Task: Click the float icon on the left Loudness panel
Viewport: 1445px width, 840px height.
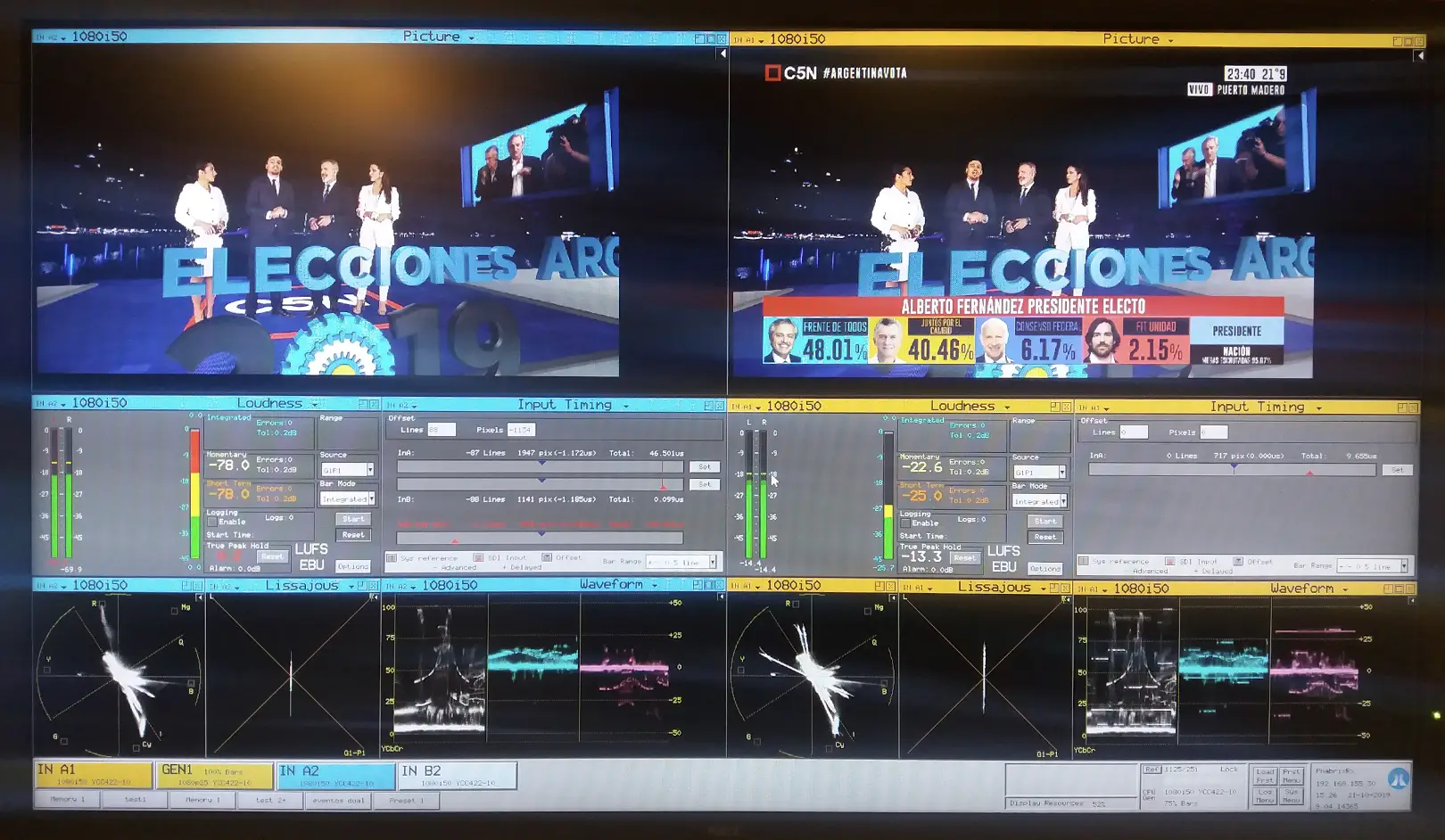Action: click(x=363, y=404)
